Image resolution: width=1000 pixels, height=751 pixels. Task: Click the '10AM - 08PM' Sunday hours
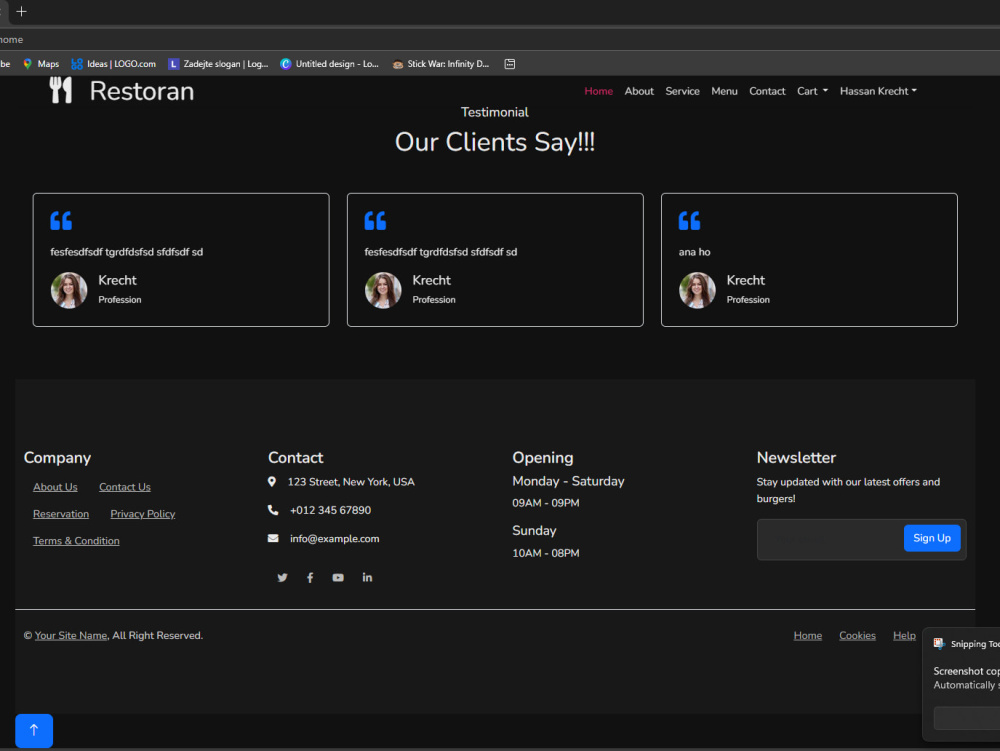click(546, 553)
